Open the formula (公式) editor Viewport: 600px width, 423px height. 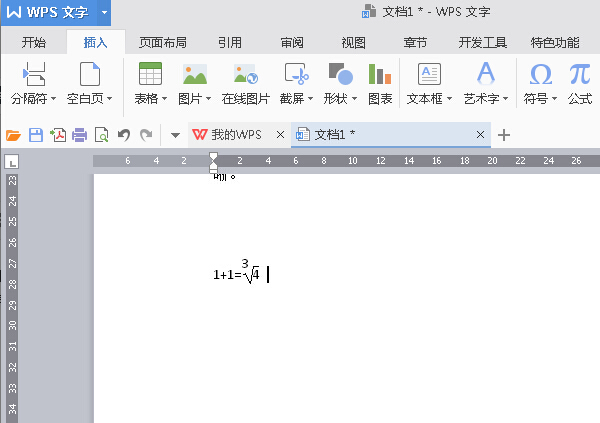(580, 82)
